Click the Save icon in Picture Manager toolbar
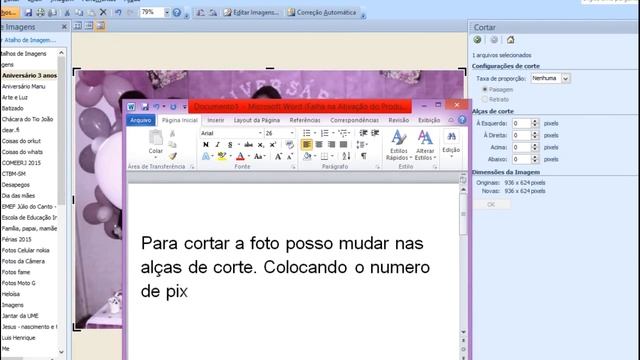Image resolution: width=640 pixels, height=360 pixels. [x=28, y=13]
